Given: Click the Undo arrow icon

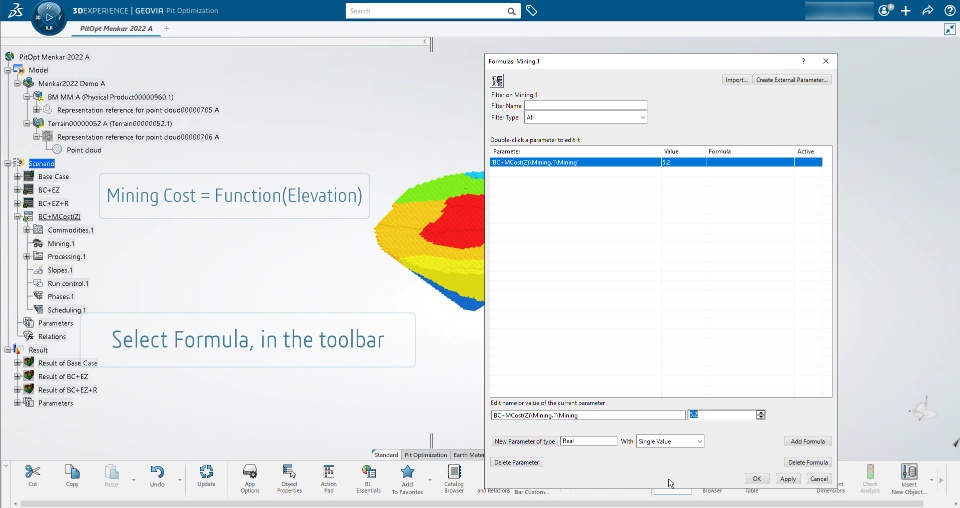Looking at the screenshot, I should tap(157, 471).
